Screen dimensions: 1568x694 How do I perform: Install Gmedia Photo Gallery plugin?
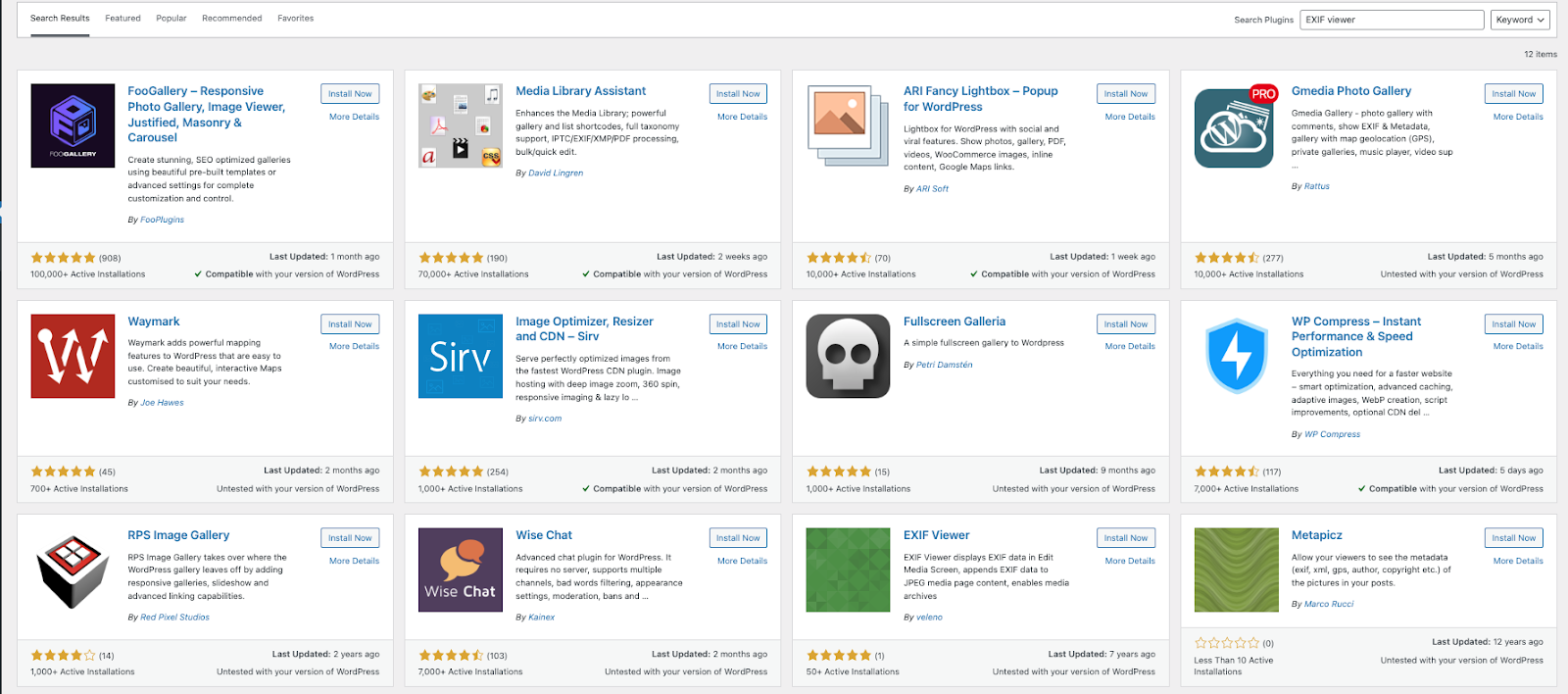point(1514,94)
